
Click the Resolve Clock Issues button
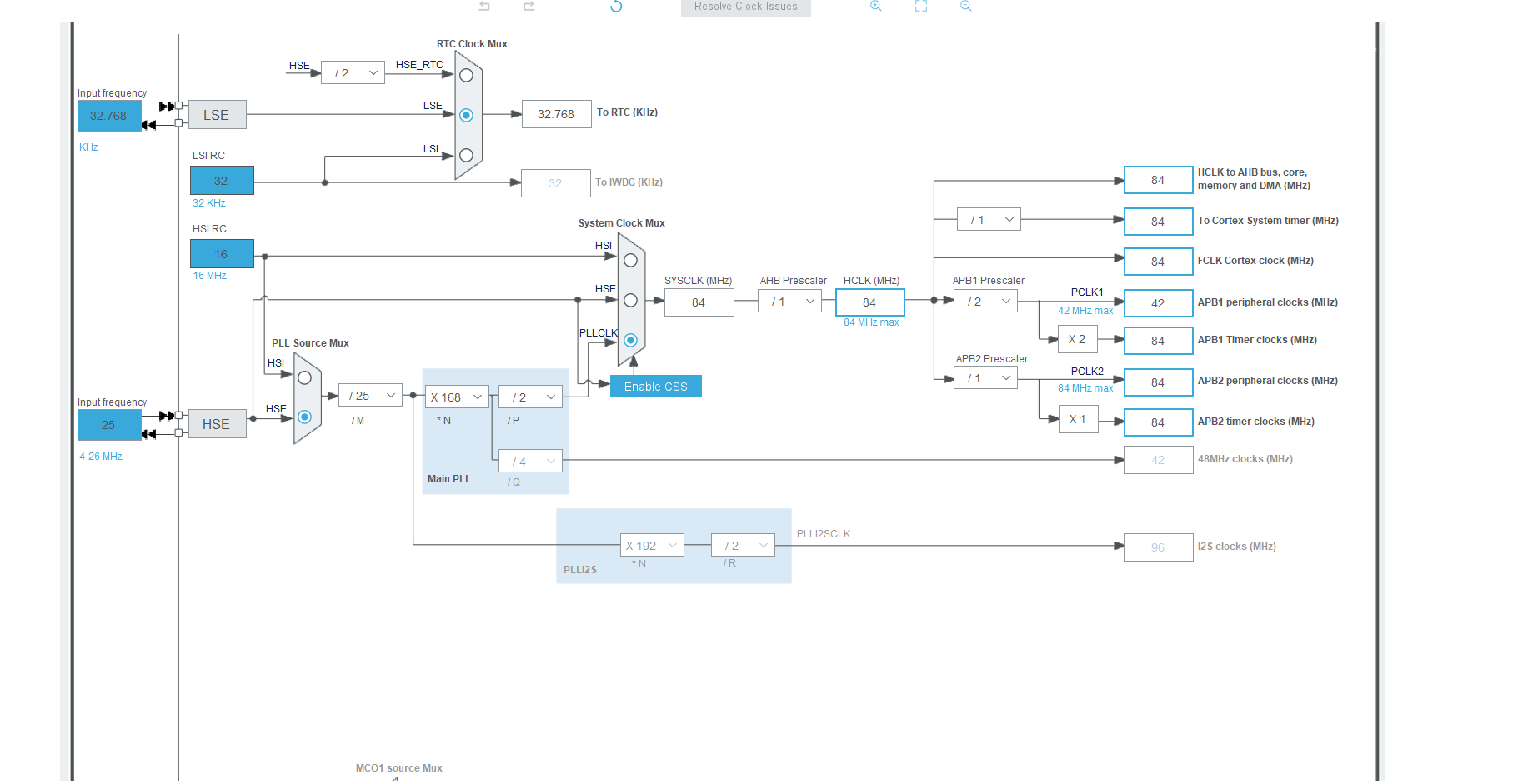click(745, 7)
